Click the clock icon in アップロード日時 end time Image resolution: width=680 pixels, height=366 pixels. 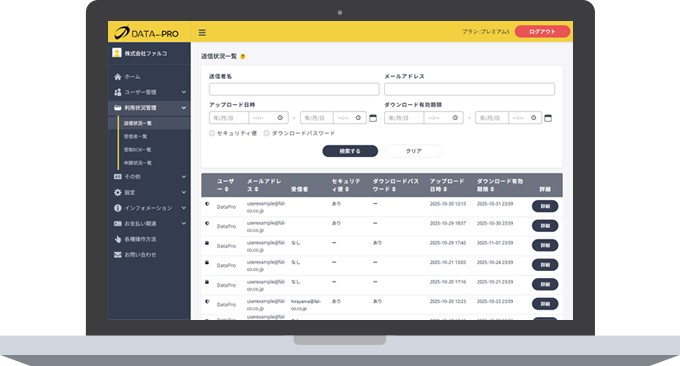point(358,118)
